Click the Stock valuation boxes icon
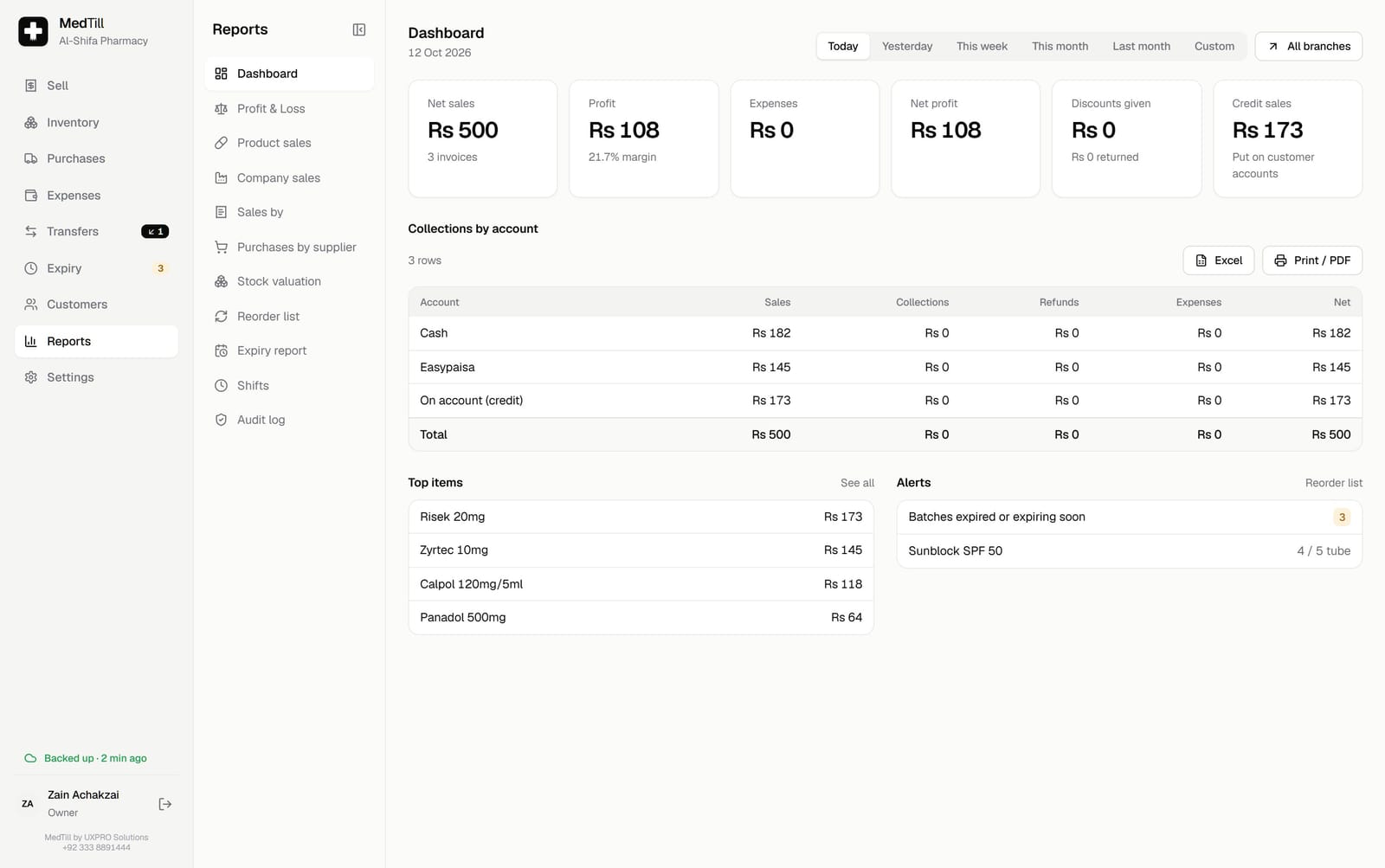The image size is (1385, 868). 221,281
